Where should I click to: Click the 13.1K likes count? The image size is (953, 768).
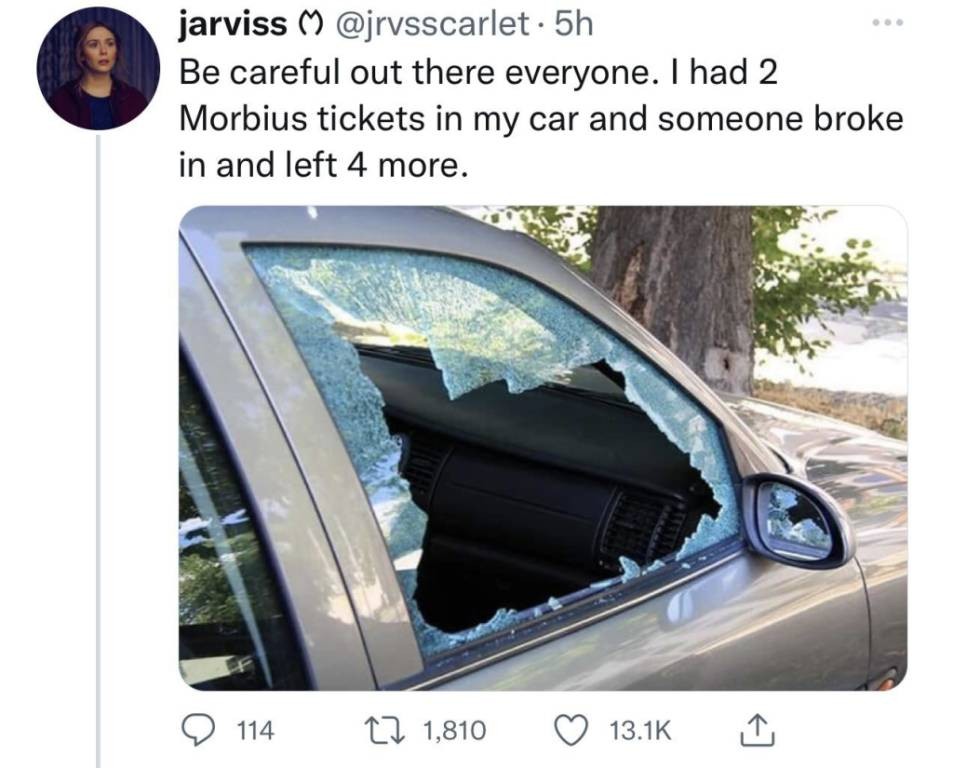click(641, 730)
